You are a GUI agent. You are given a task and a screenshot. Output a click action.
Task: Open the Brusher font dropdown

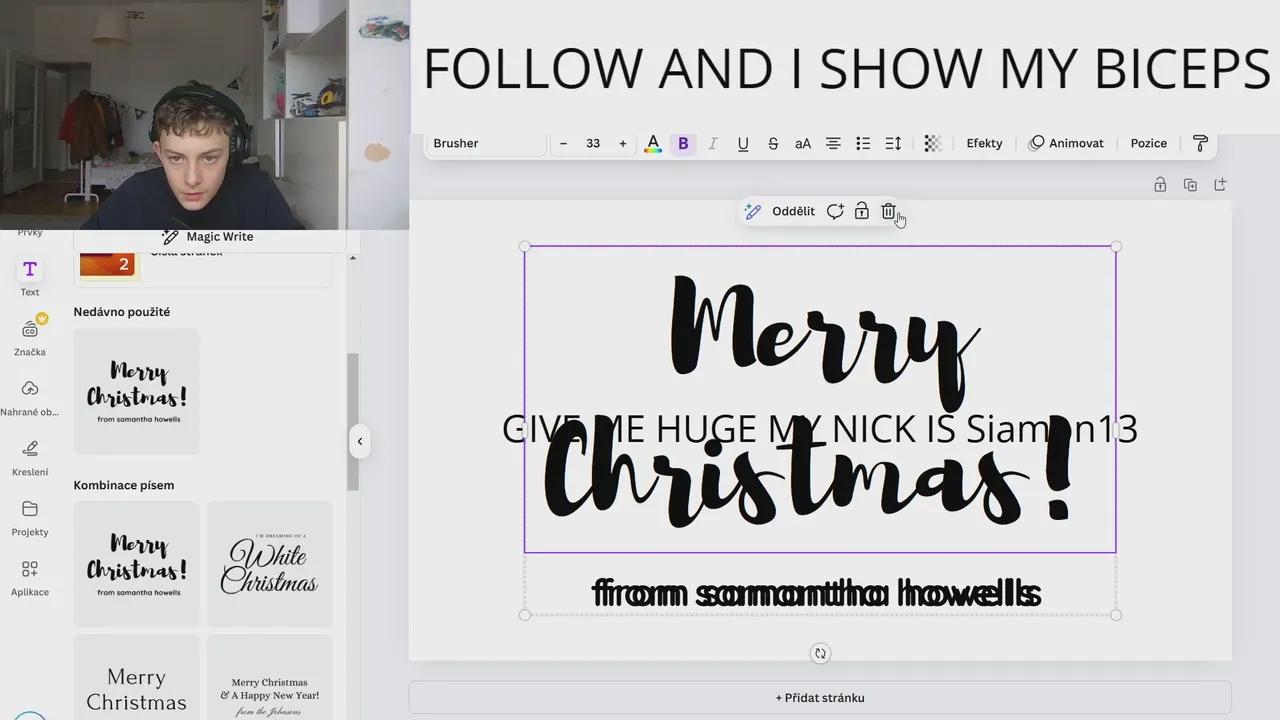point(487,144)
